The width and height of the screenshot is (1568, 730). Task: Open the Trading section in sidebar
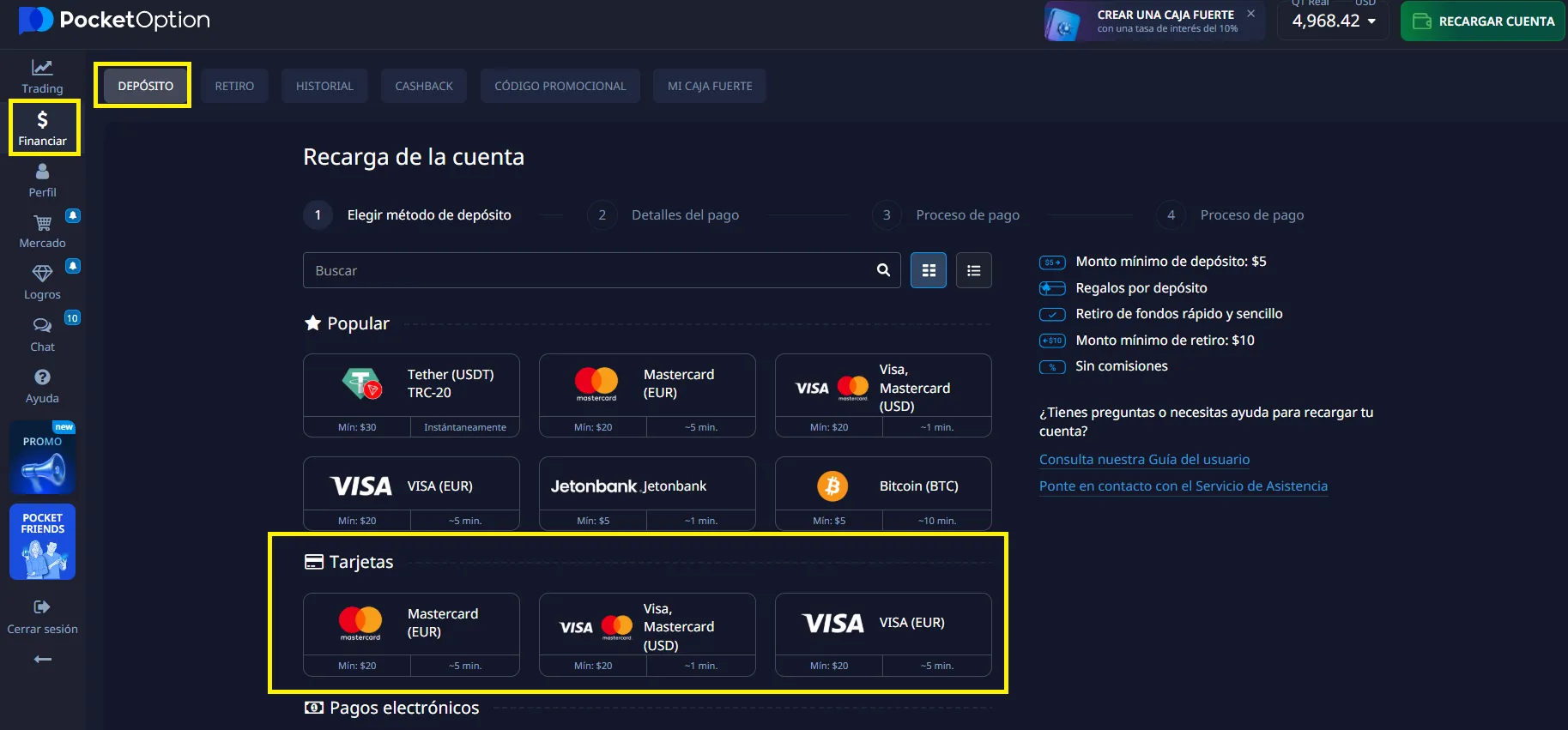42,76
